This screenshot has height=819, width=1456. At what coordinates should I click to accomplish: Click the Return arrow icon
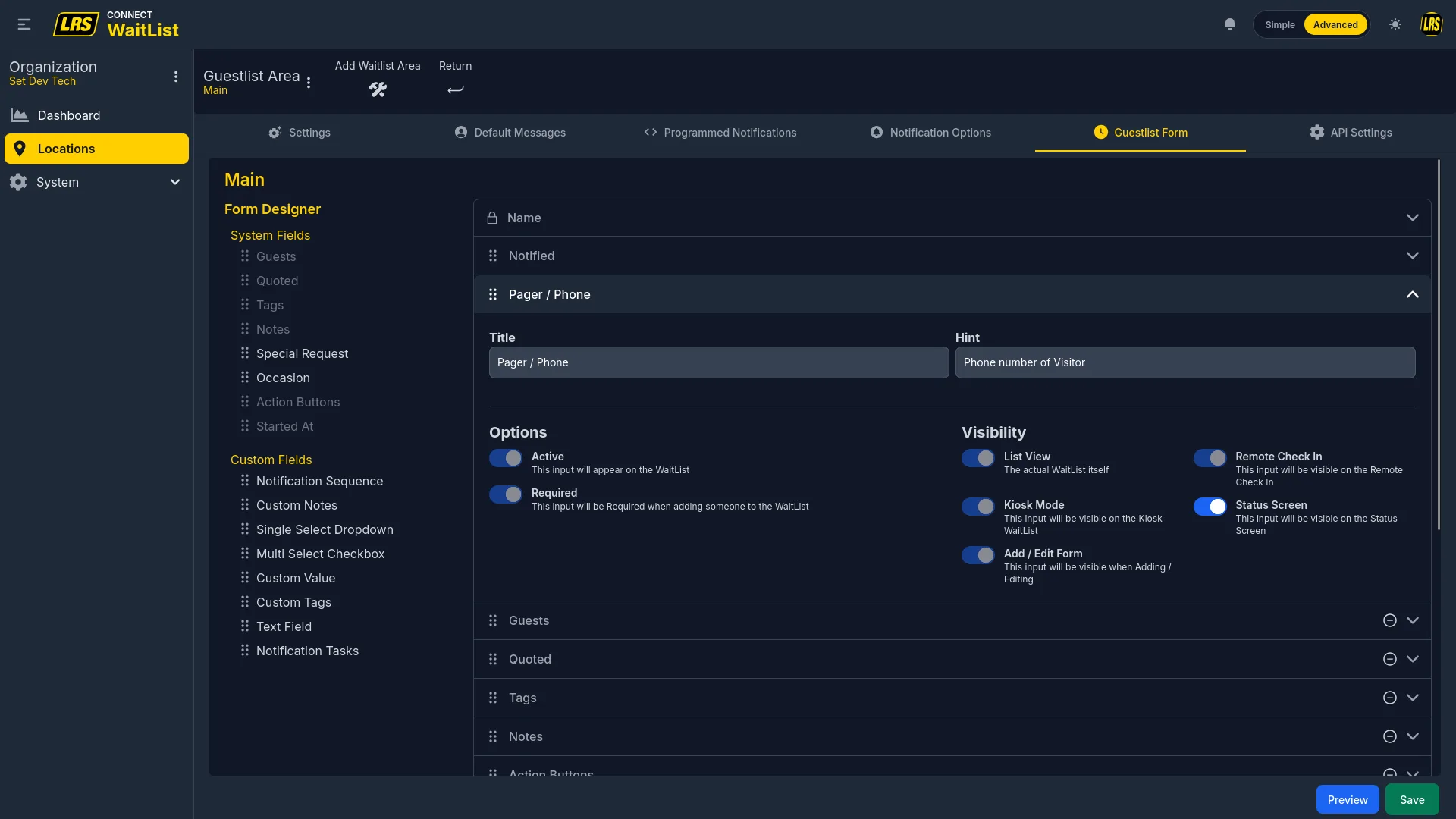coord(455,89)
